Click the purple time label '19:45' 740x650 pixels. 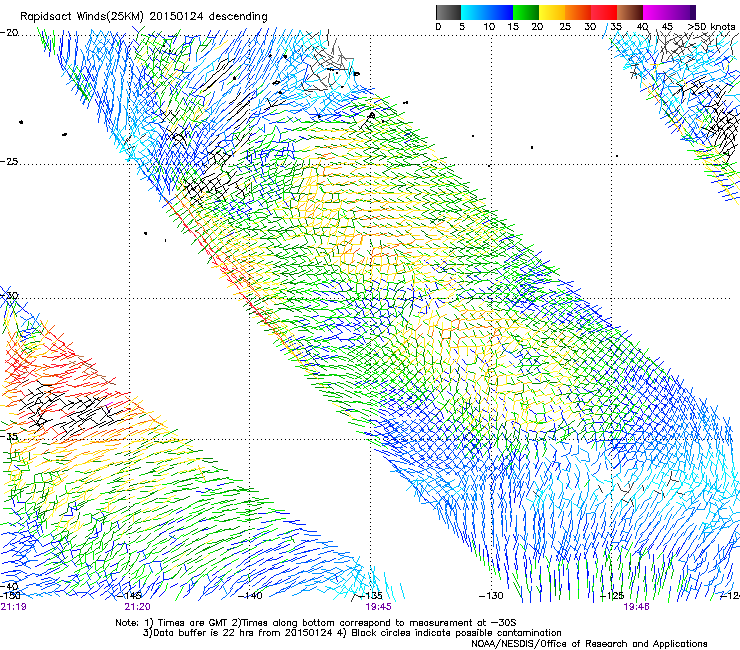[x=378, y=607]
